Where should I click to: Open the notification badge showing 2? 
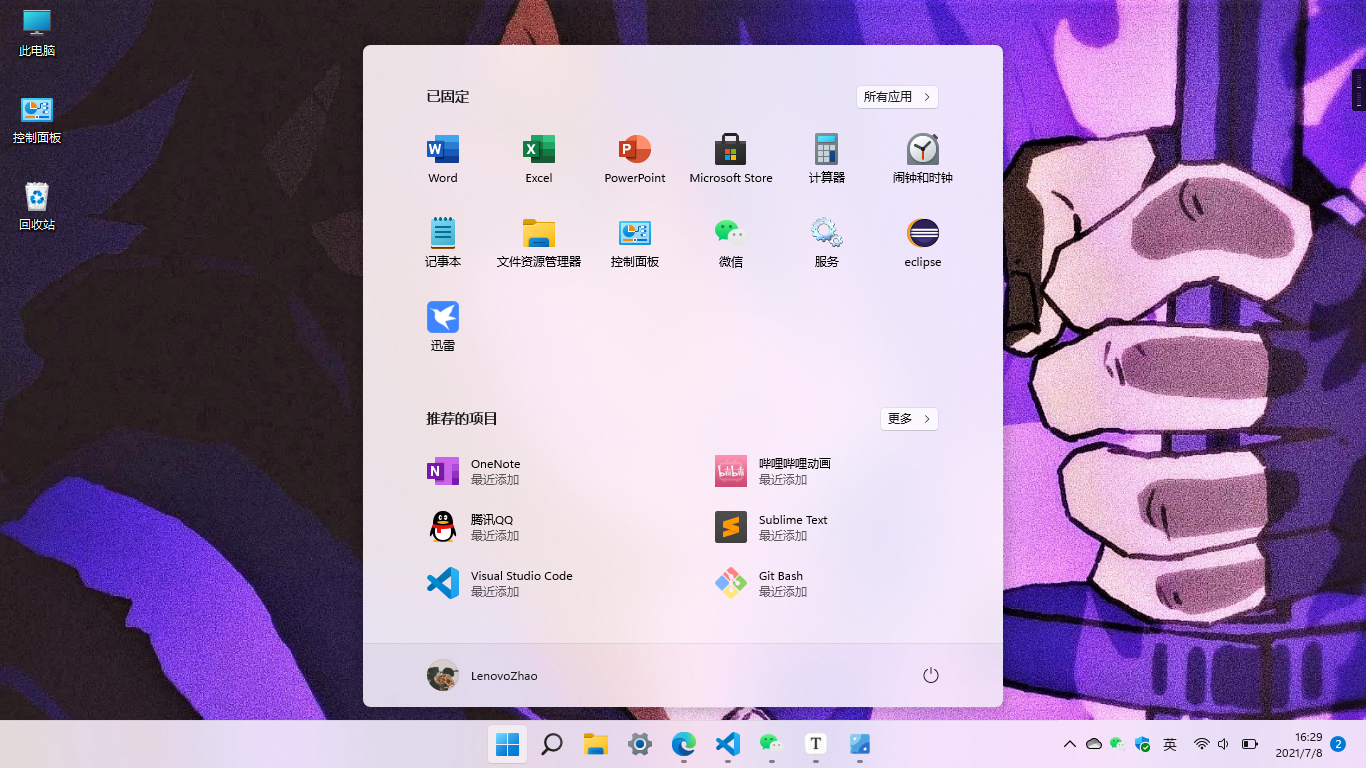tap(1338, 744)
